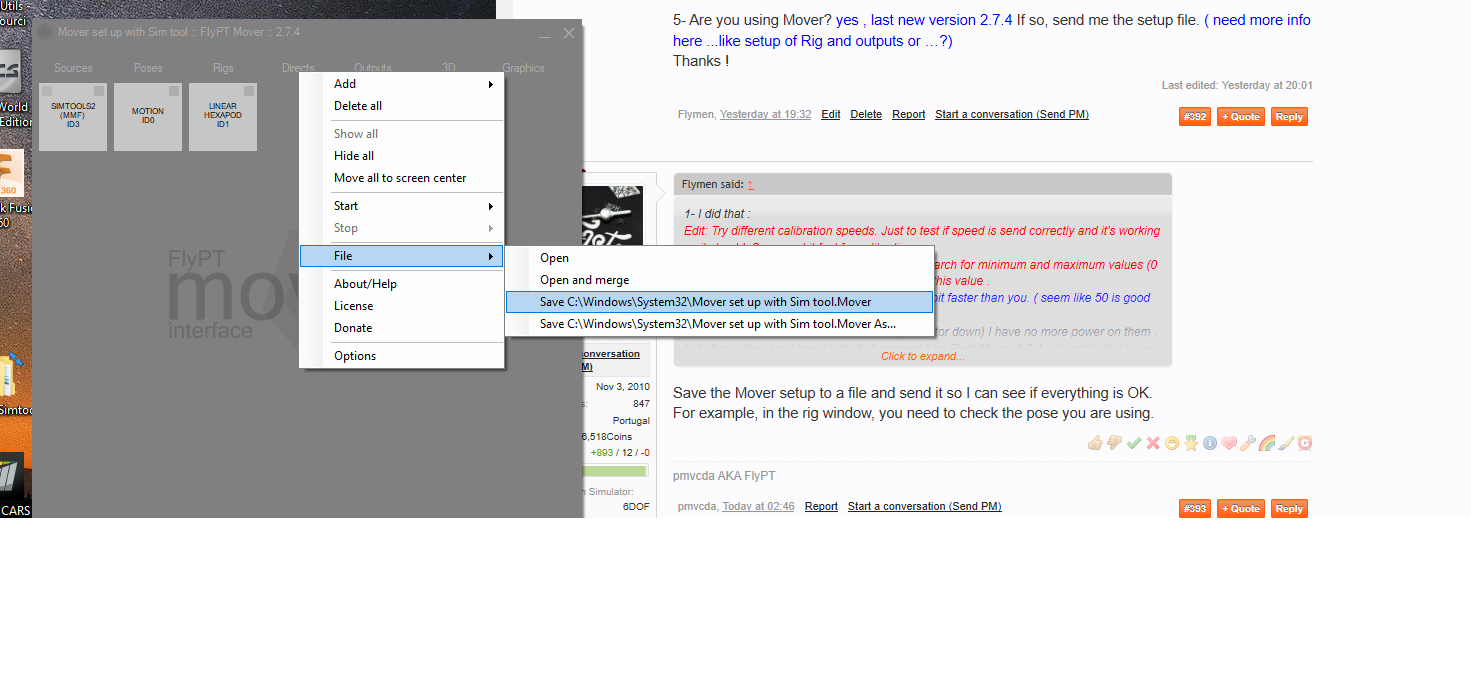
Task: Expand the Add submenu
Action: (x=402, y=84)
